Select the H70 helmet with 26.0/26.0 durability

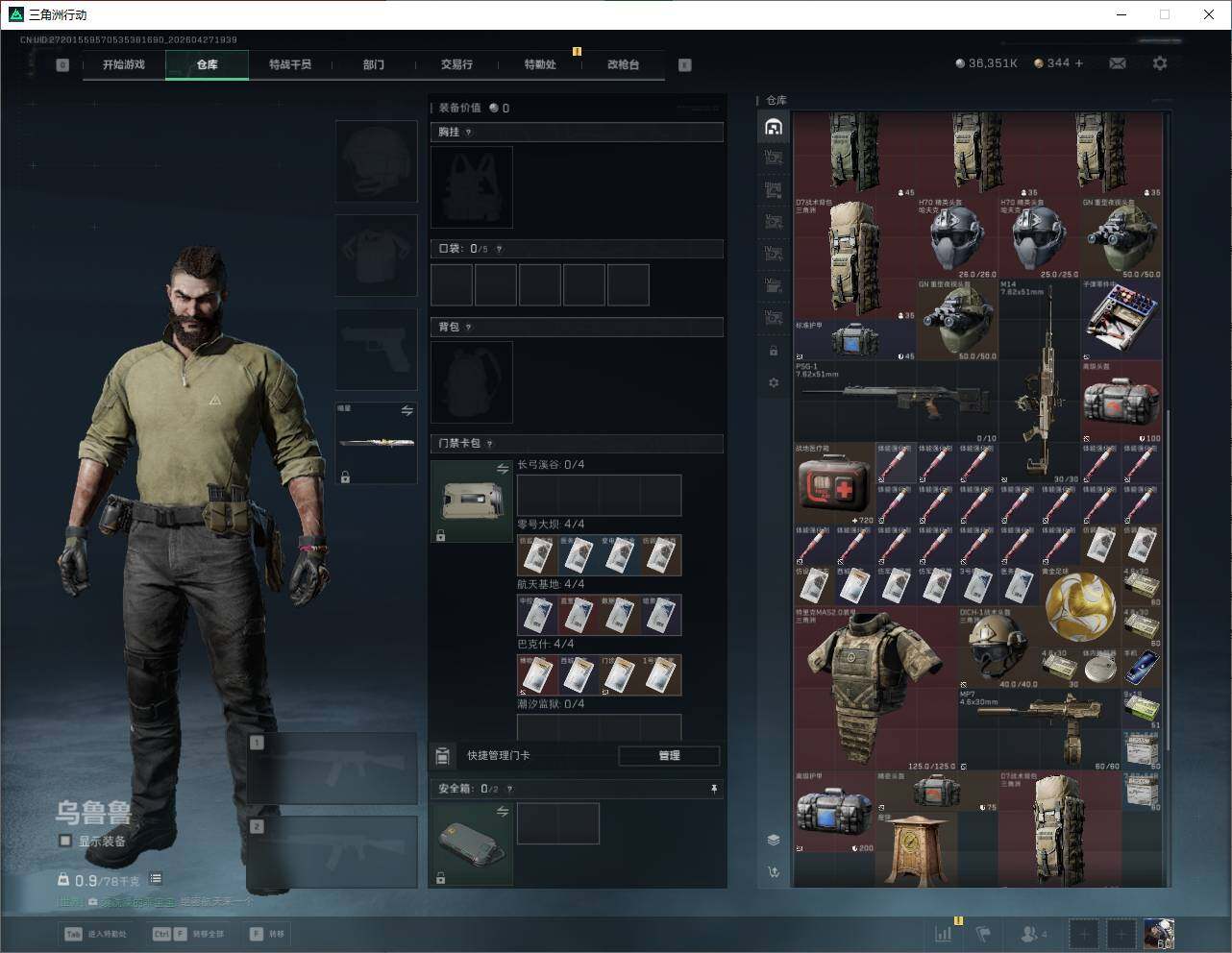[x=958, y=238]
